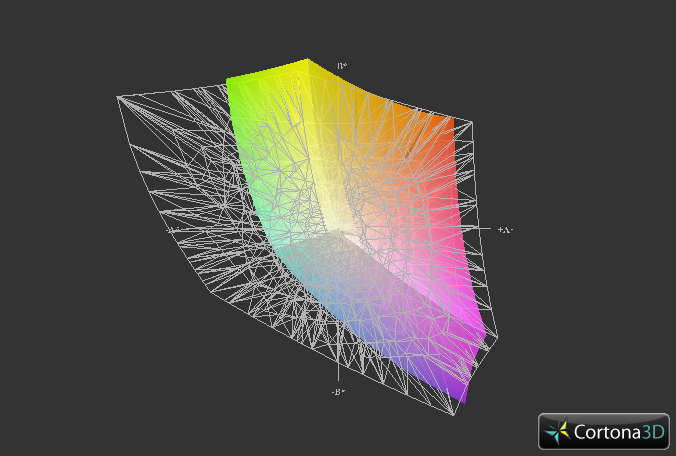
Task: Click the left end of the horizontal axis
Action: 172,230
